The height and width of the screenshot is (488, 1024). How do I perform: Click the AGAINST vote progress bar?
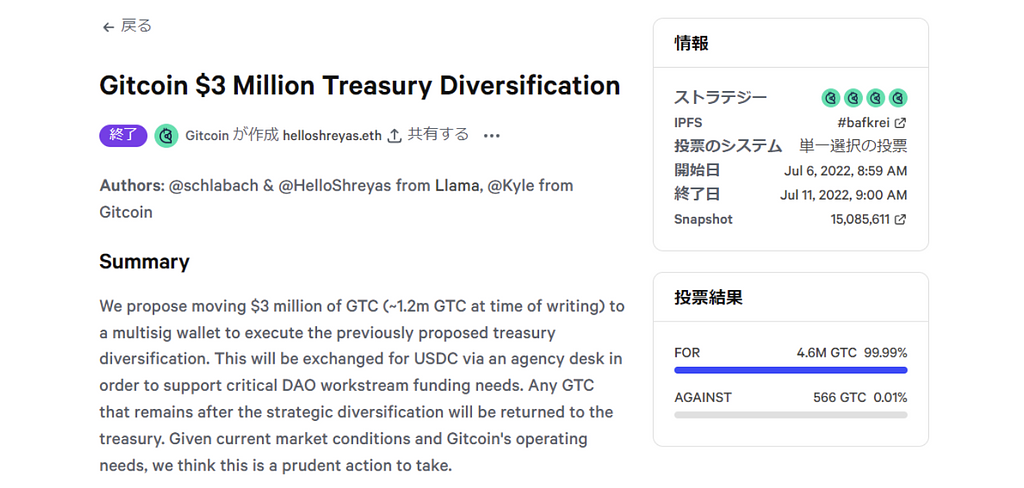[x=790, y=414]
